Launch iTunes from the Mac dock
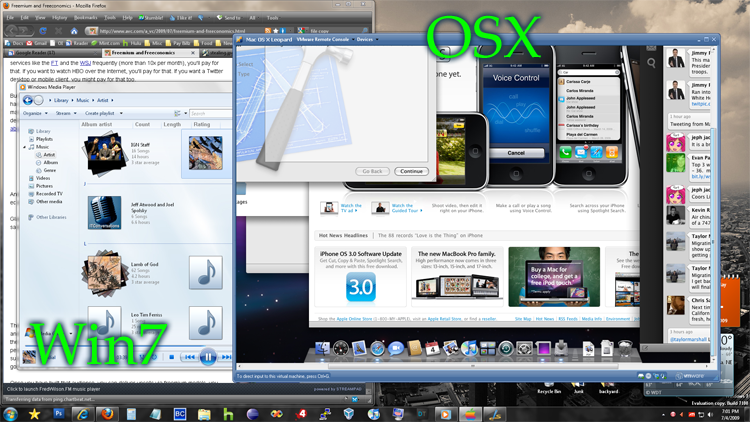Screen dimensions: 750x422 [469, 348]
